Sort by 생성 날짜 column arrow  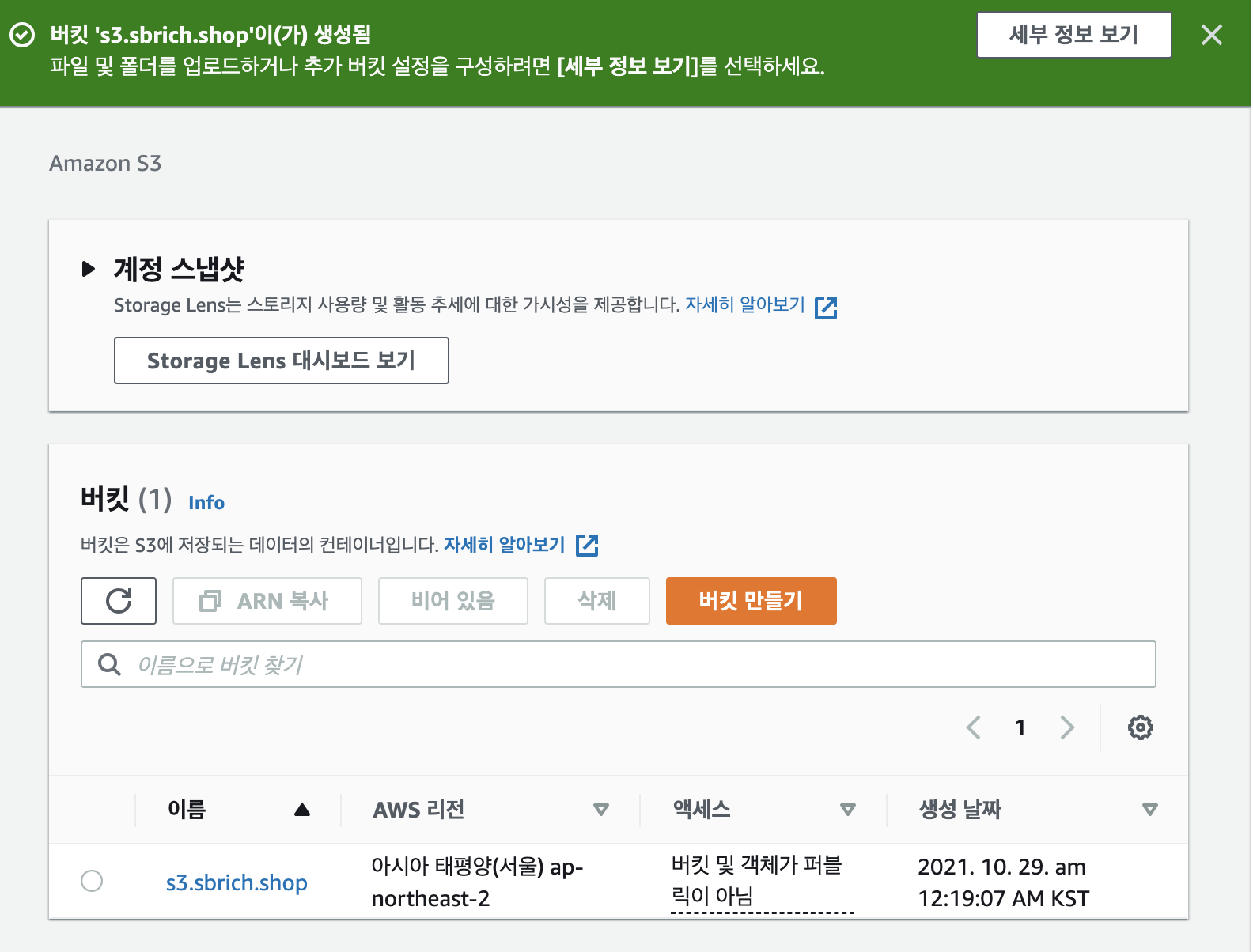point(1150,810)
